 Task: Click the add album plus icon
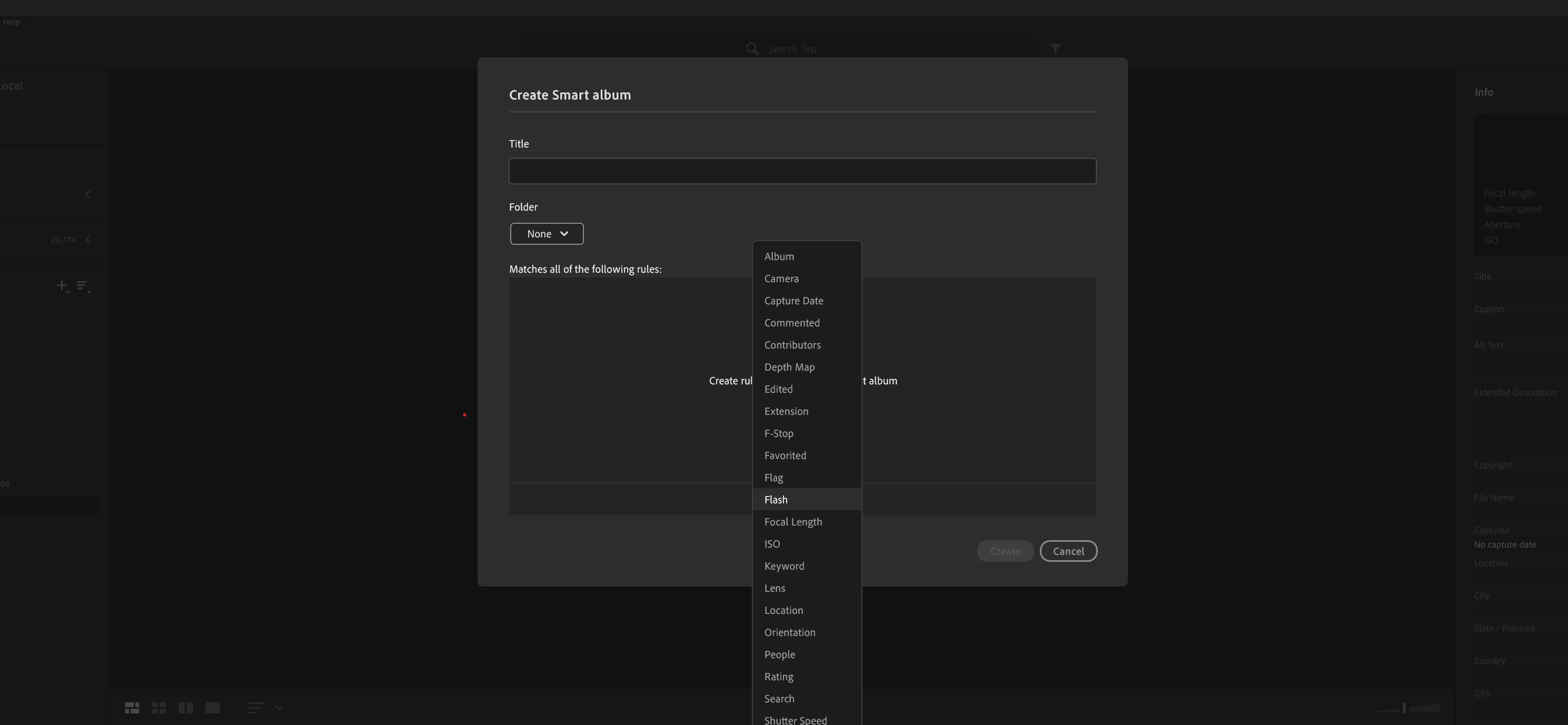coord(62,285)
